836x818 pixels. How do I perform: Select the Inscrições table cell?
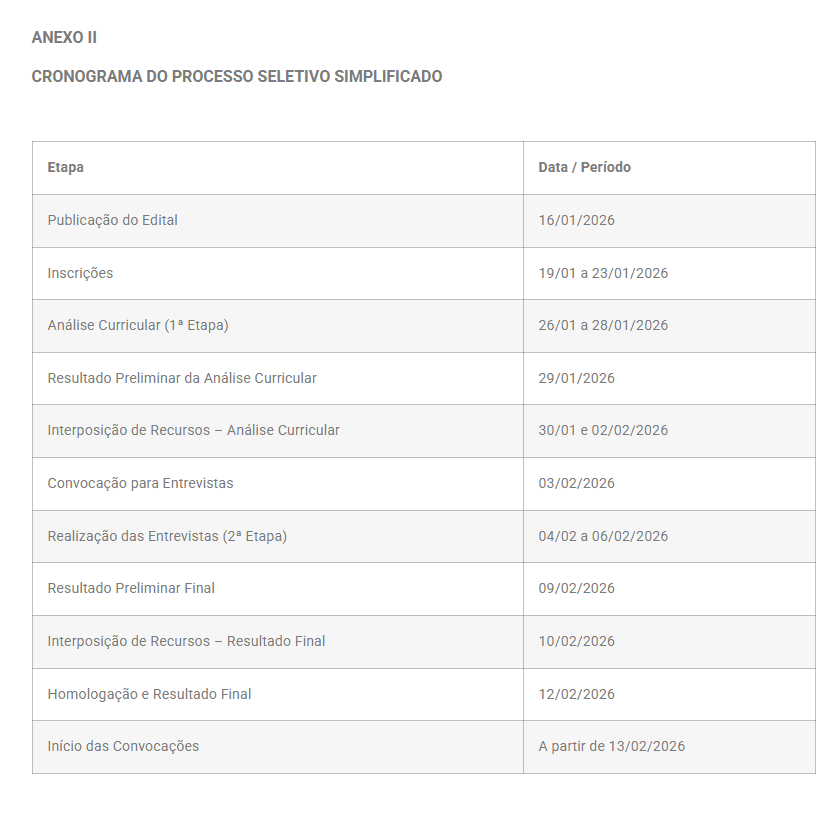278,274
